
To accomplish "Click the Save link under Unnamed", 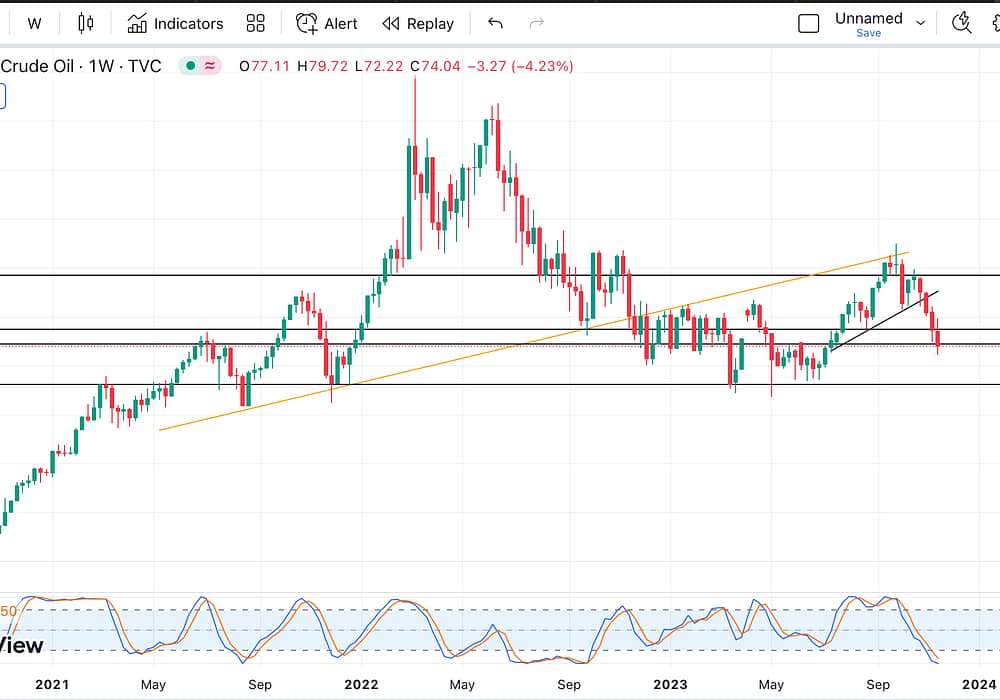I will 868,33.
